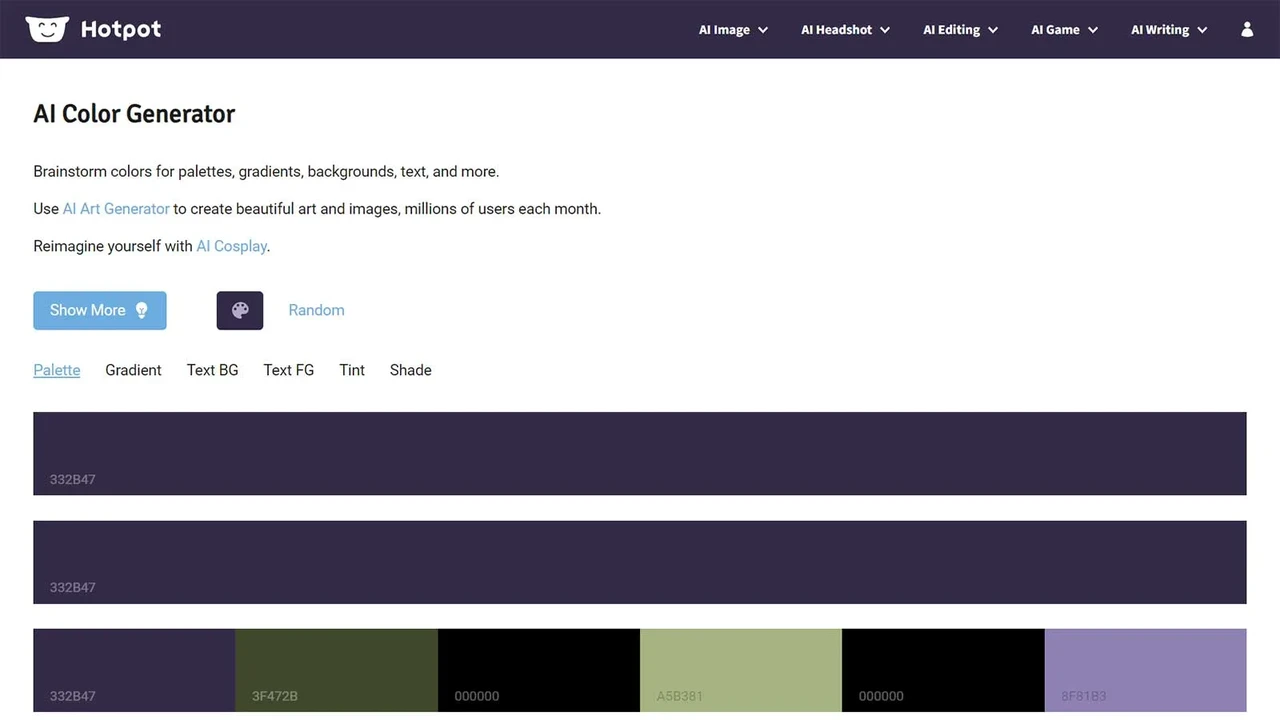Image resolution: width=1280 pixels, height=720 pixels.
Task: Switch to the Gradient tab
Action: 133,370
